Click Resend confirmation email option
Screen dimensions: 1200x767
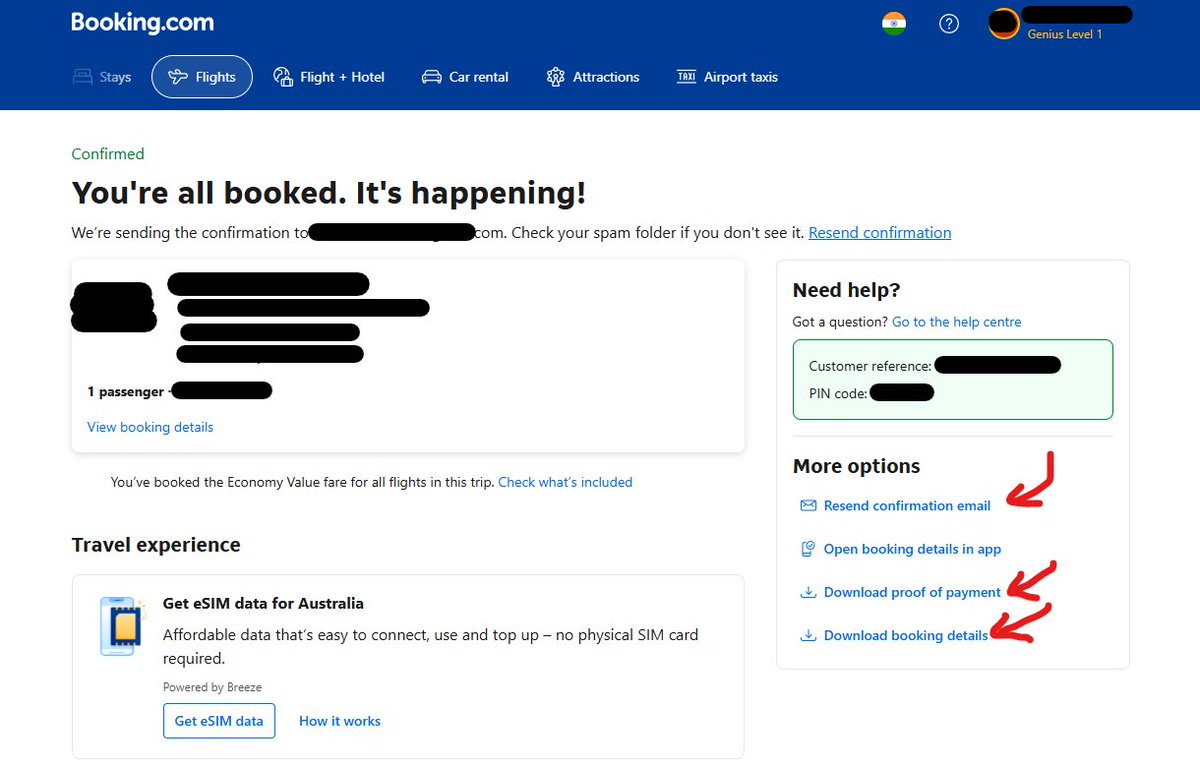point(896,506)
